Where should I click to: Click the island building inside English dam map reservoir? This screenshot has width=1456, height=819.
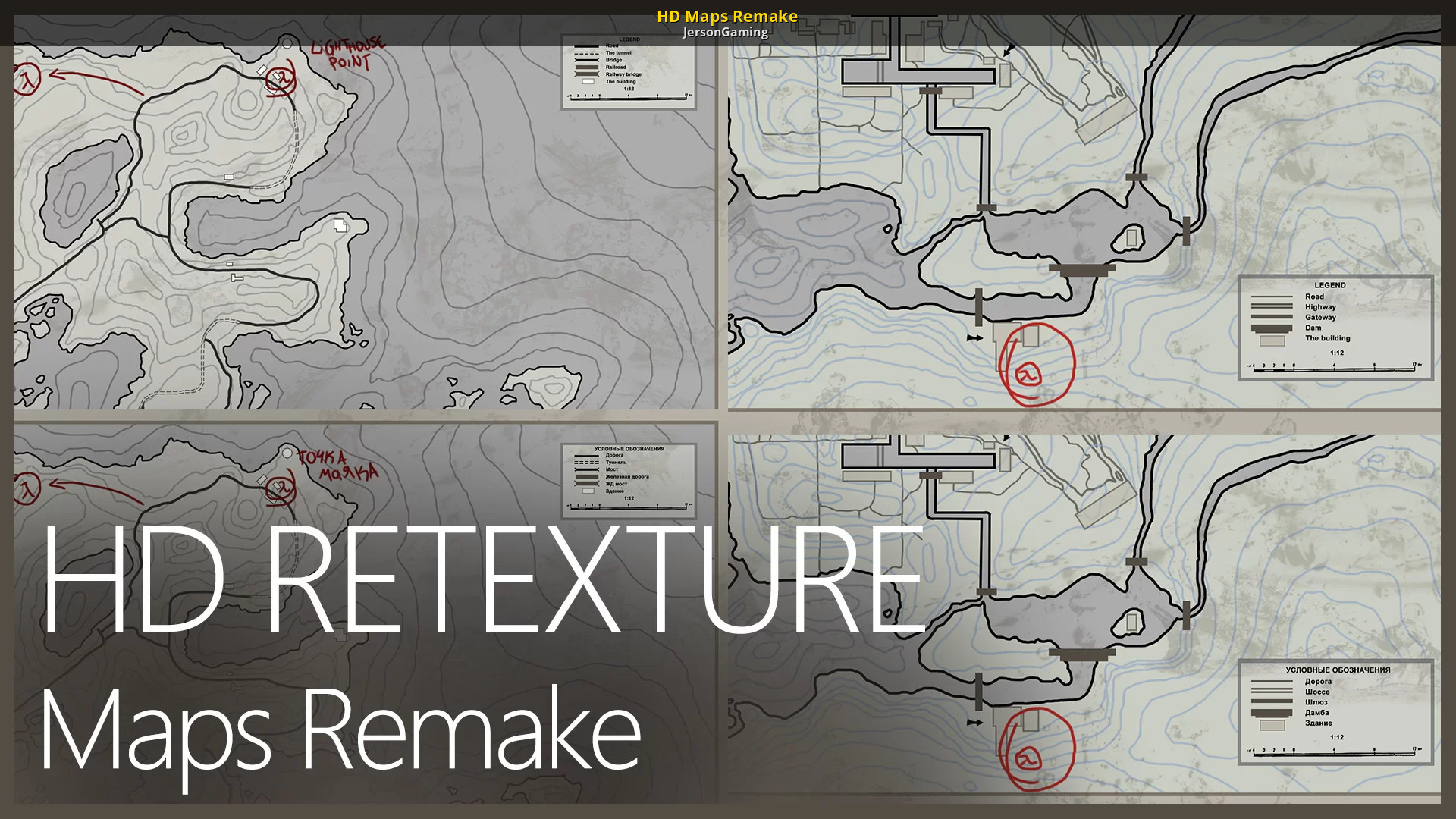[x=1131, y=238]
